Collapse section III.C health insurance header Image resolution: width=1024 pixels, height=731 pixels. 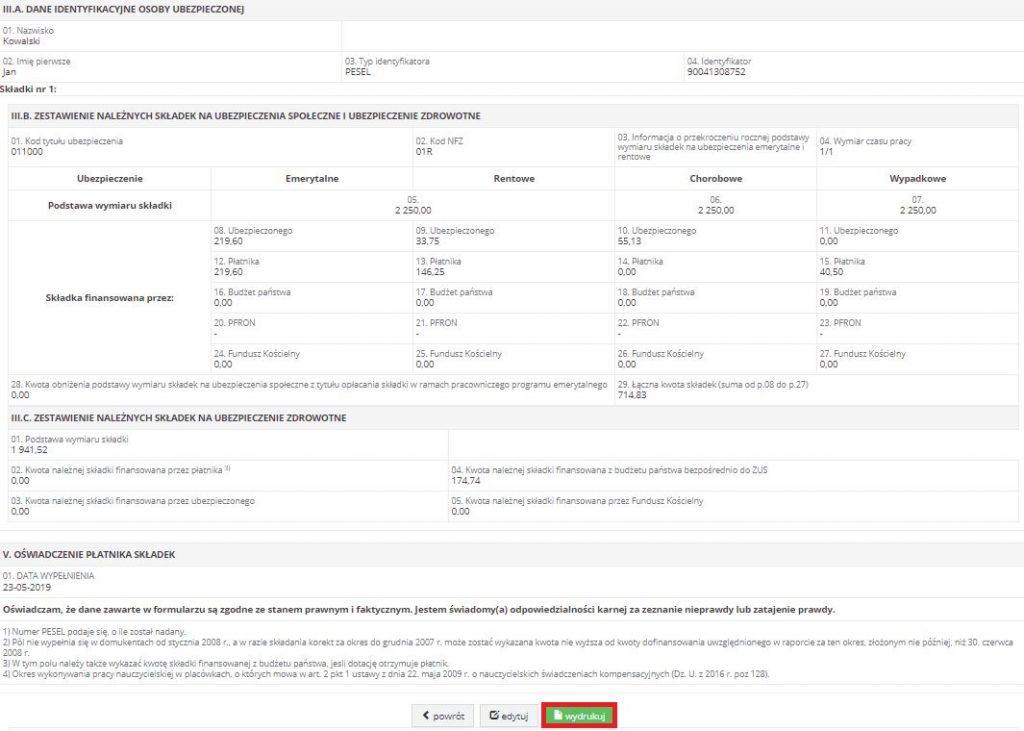tap(180, 418)
